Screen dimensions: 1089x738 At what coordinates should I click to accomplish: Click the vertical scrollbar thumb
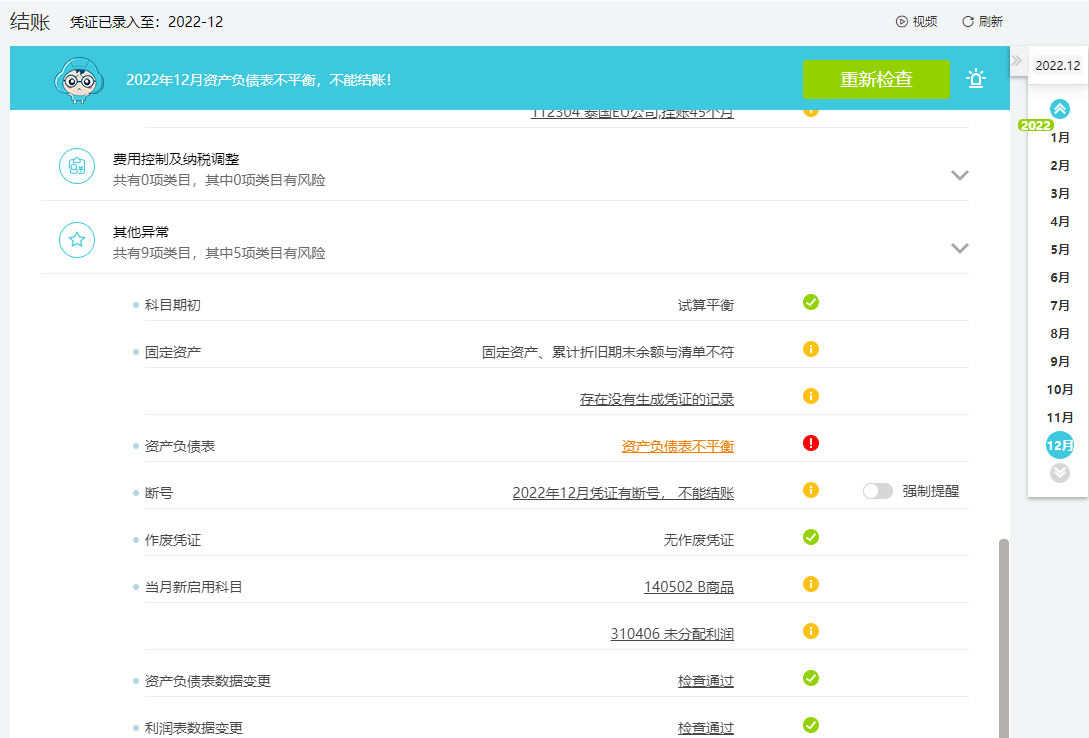click(x=1004, y=638)
